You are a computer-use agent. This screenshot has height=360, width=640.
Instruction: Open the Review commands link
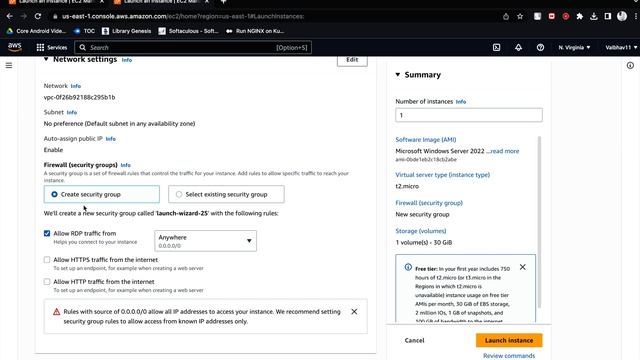click(x=509, y=356)
